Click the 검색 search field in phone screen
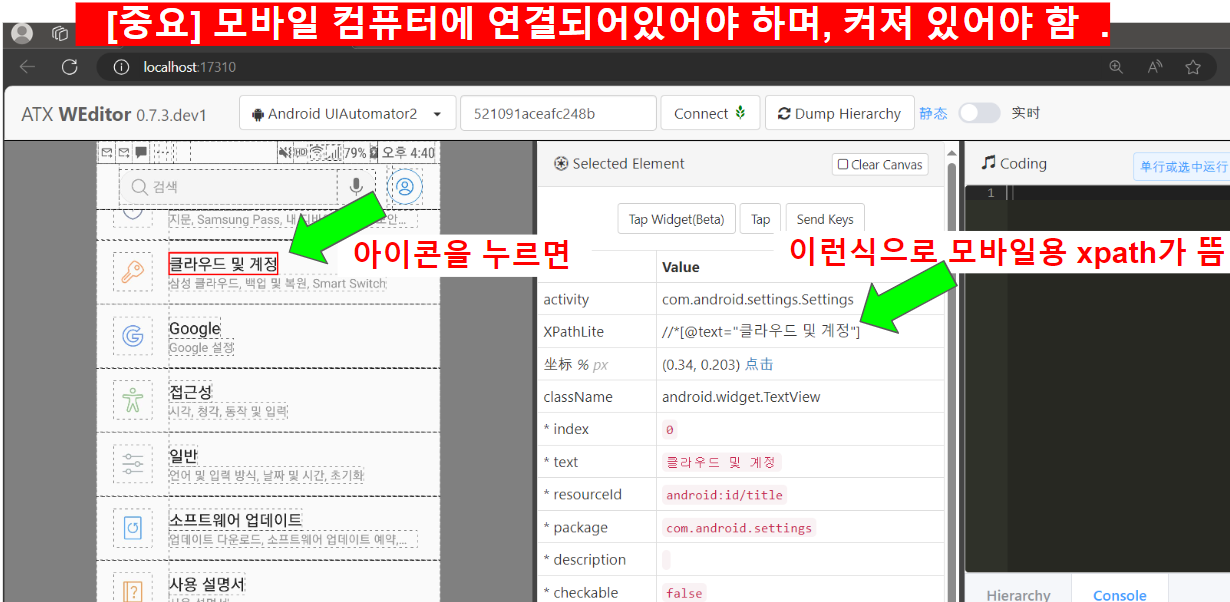The image size is (1230, 602). [229, 187]
